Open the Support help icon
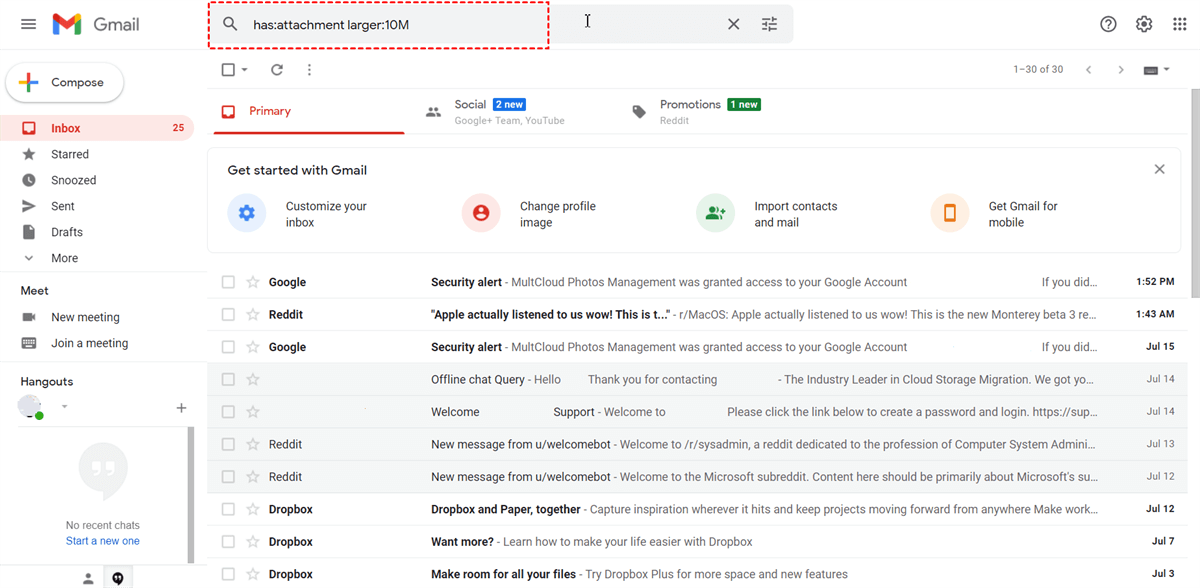Screen dimensions: 1200x588 click(1108, 24)
